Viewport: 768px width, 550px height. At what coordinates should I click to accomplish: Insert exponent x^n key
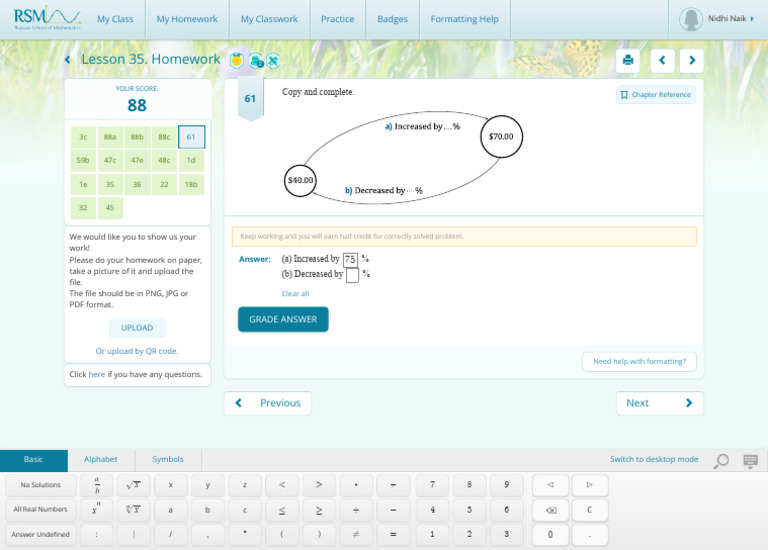point(97,510)
